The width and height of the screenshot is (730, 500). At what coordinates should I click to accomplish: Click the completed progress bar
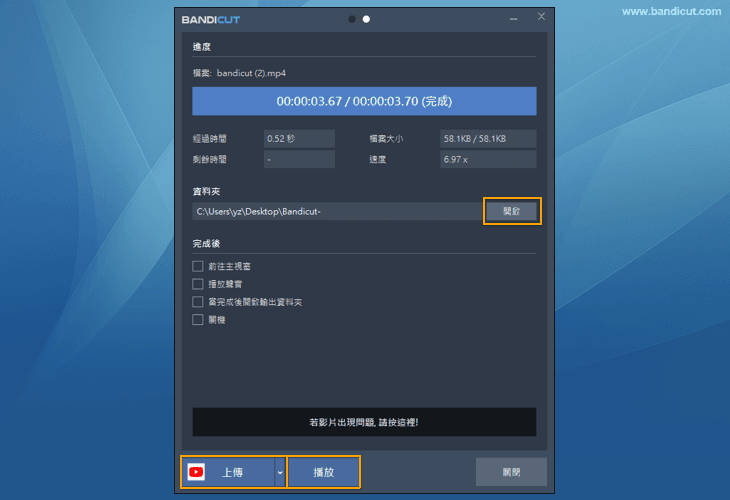(364, 101)
